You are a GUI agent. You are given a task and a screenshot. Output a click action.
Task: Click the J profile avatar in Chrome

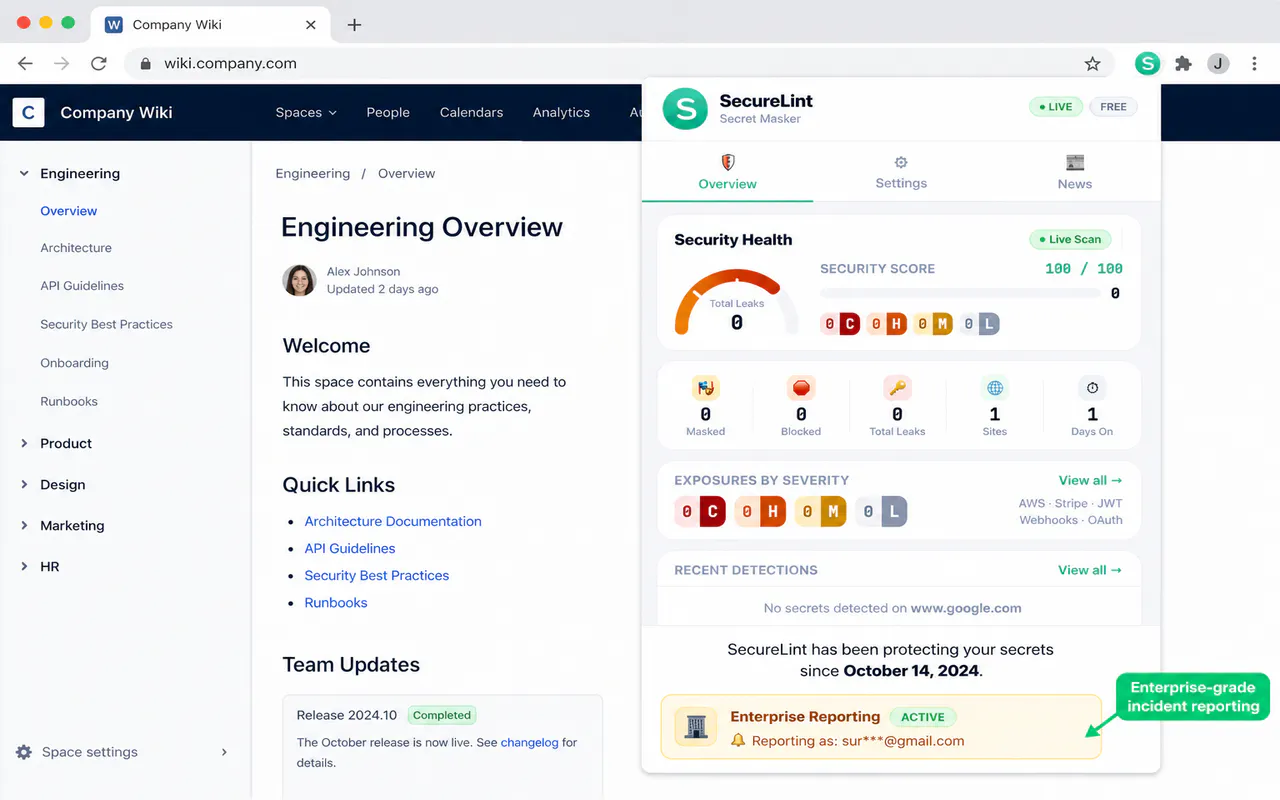pos(1217,63)
